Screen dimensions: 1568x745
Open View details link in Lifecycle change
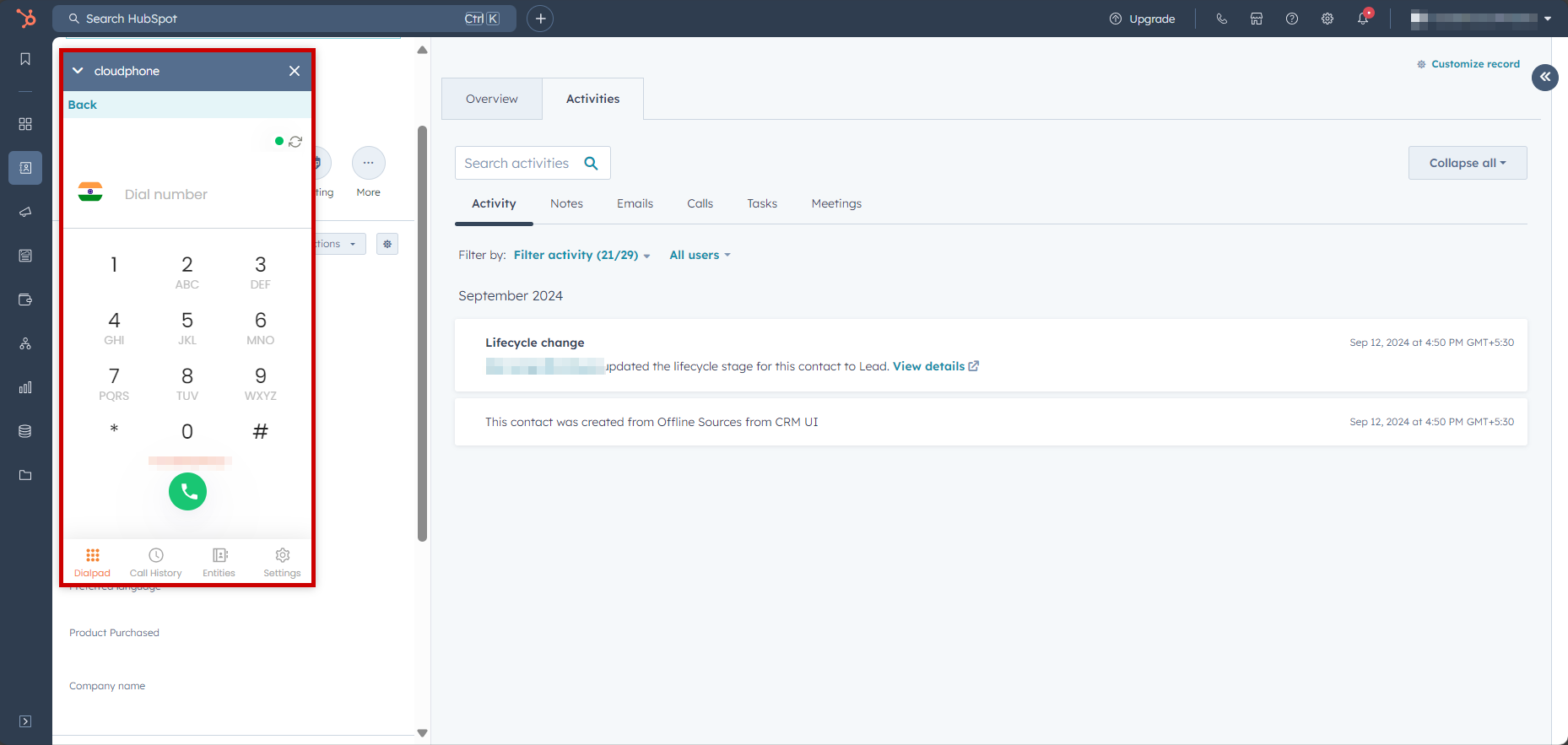[936, 366]
